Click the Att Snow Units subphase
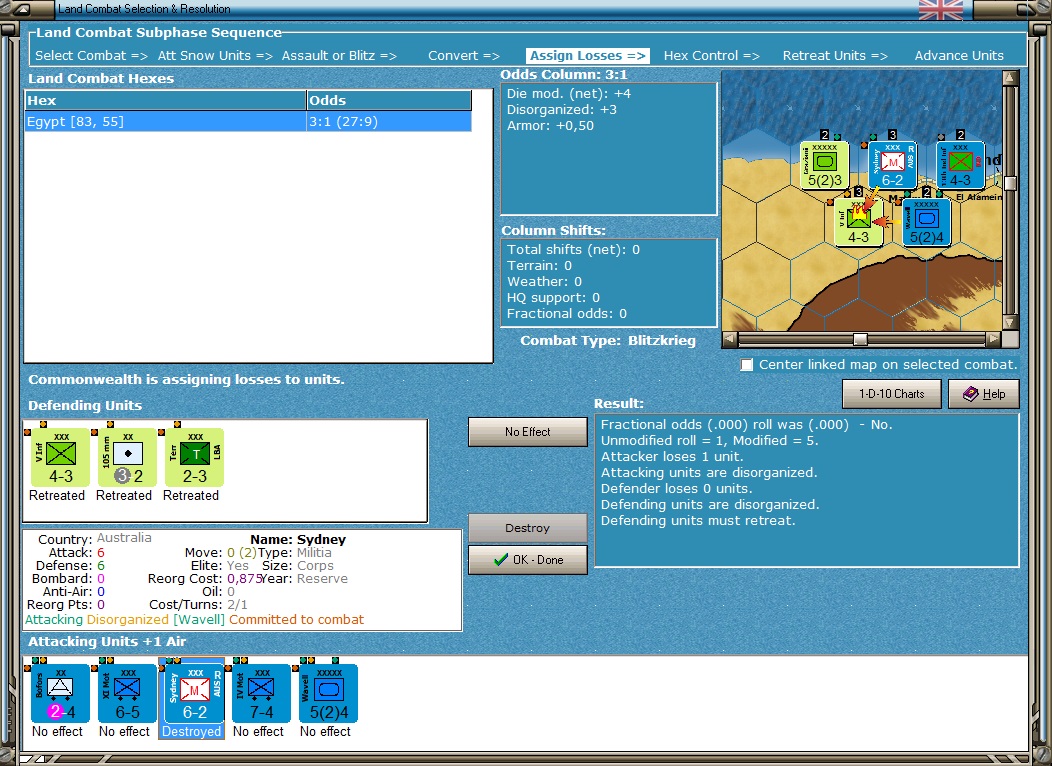This screenshot has width=1052, height=766. (215, 56)
